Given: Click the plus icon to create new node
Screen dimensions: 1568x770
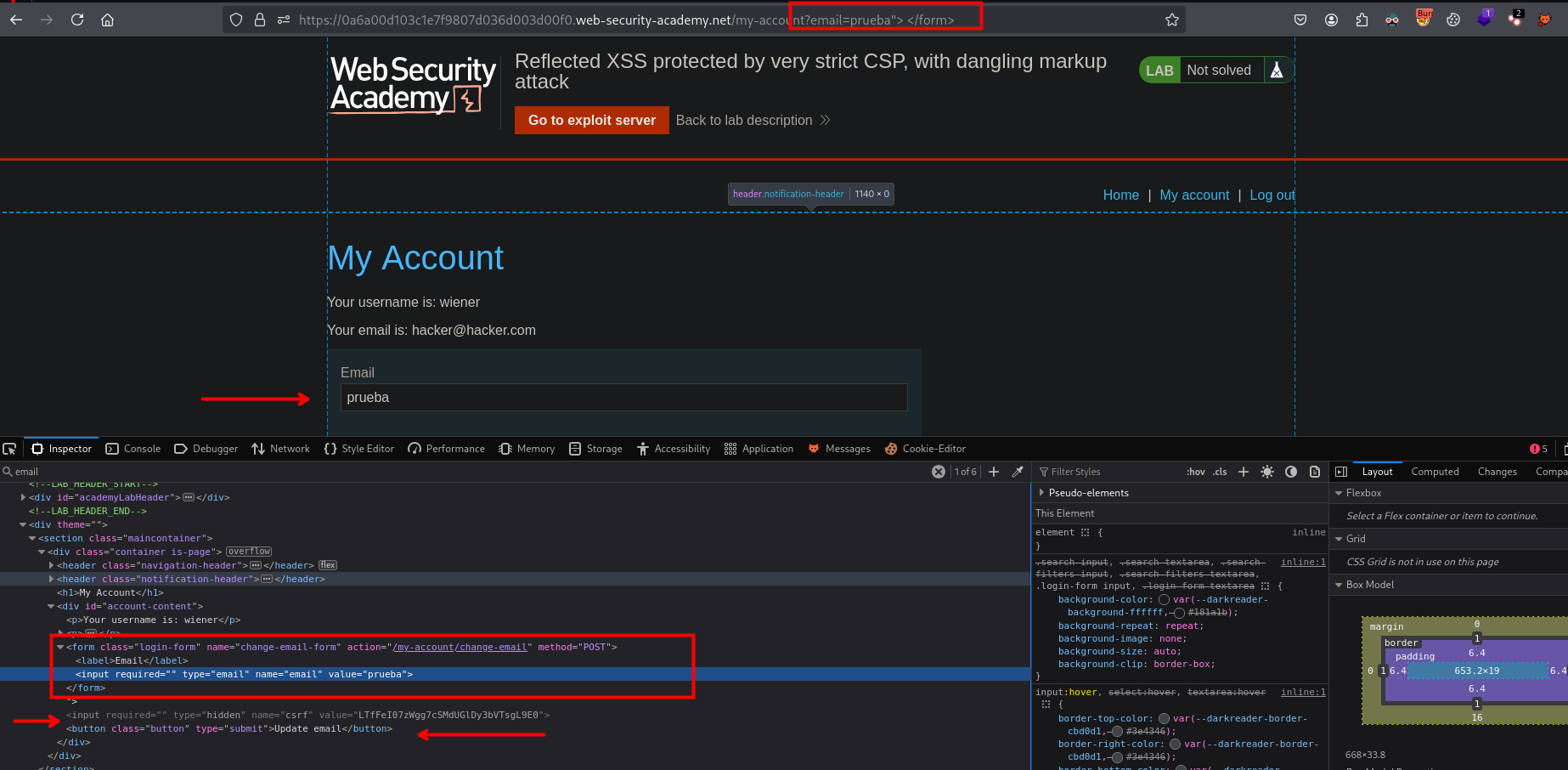Looking at the screenshot, I should coord(994,472).
